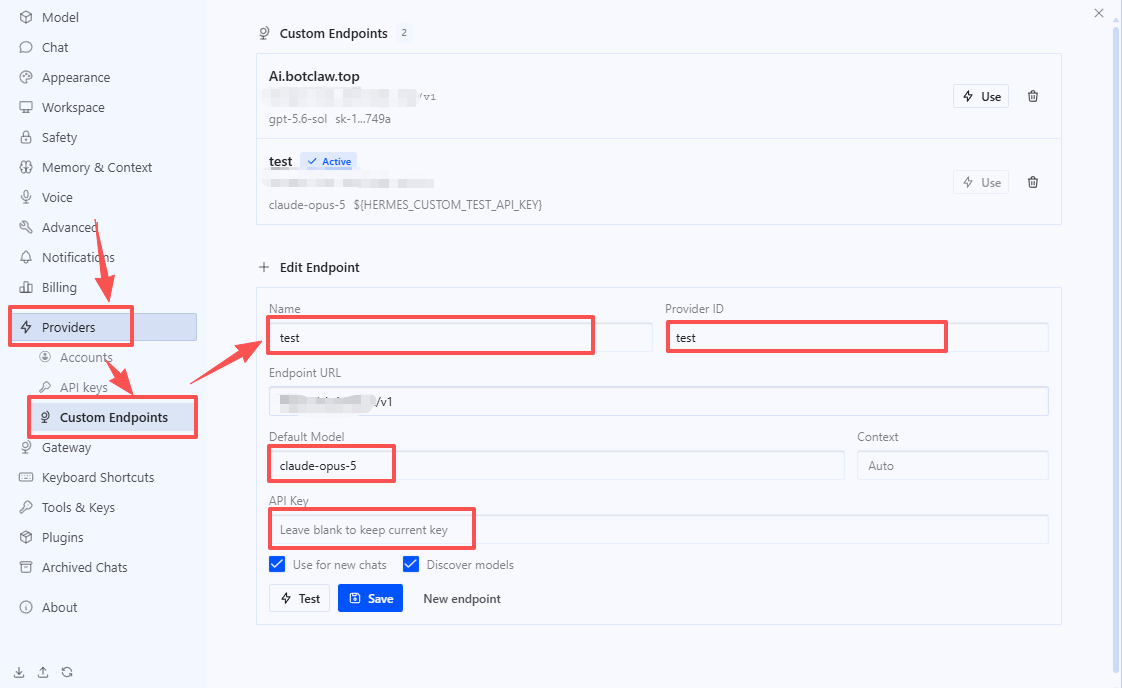
Task: Open the Gateway settings
Action: click(67, 447)
